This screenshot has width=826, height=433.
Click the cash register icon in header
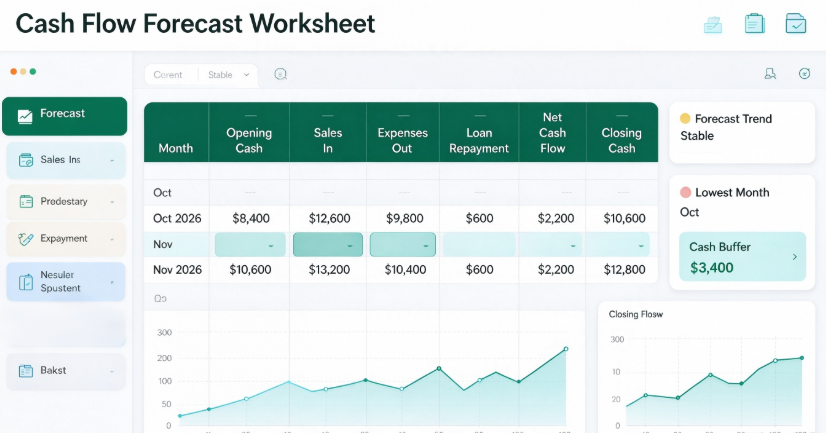coord(713,25)
